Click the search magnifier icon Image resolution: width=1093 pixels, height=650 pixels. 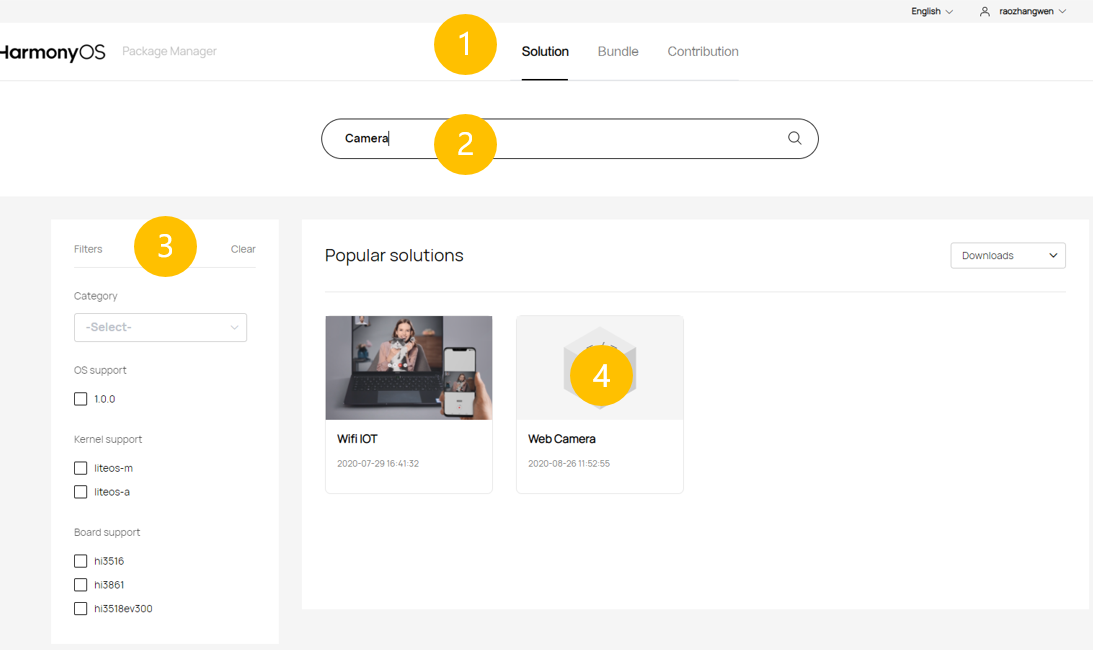click(794, 138)
